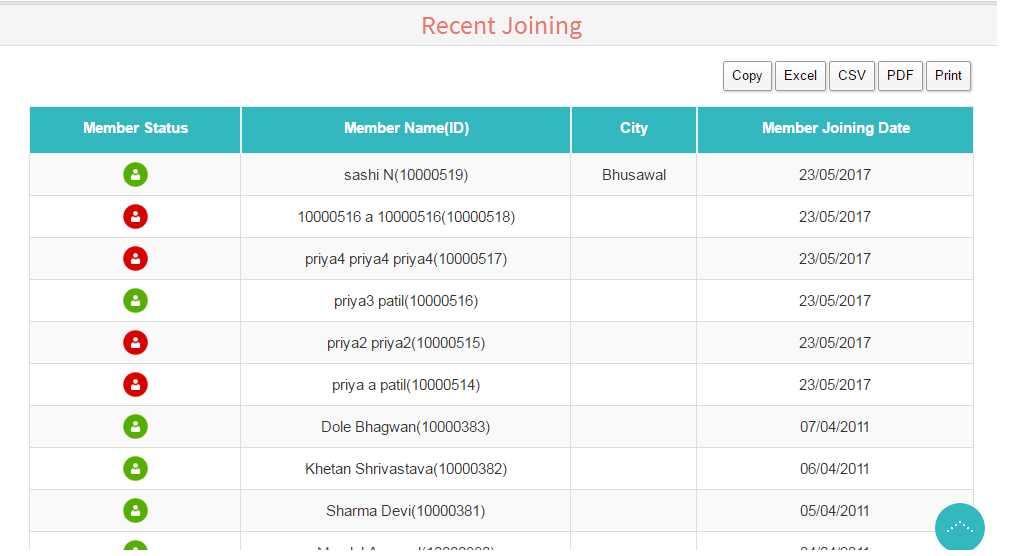Click green status icon for Sharma Devi

136,511
